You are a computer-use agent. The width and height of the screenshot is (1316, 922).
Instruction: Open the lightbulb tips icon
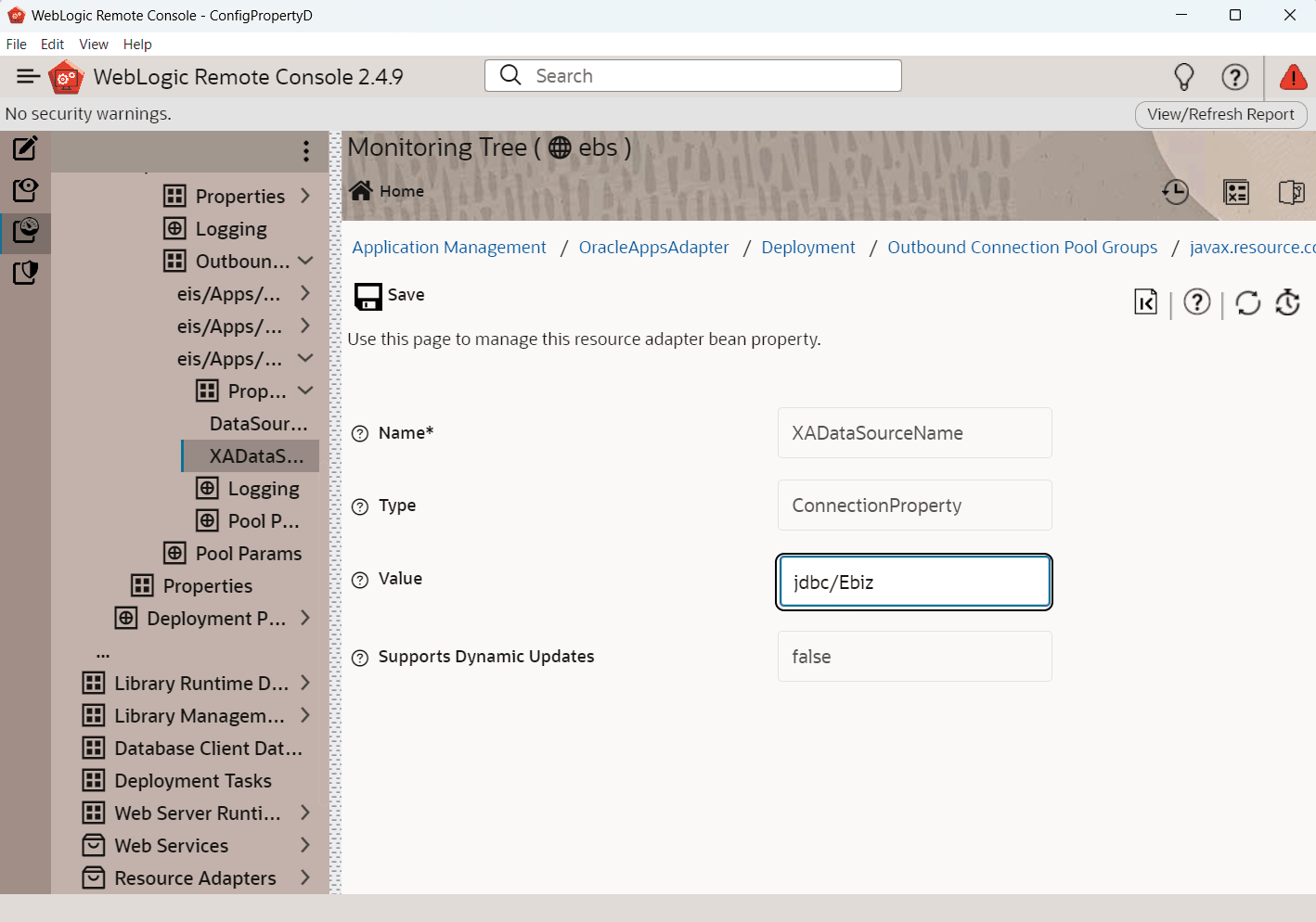click(x=1184, y=77)
